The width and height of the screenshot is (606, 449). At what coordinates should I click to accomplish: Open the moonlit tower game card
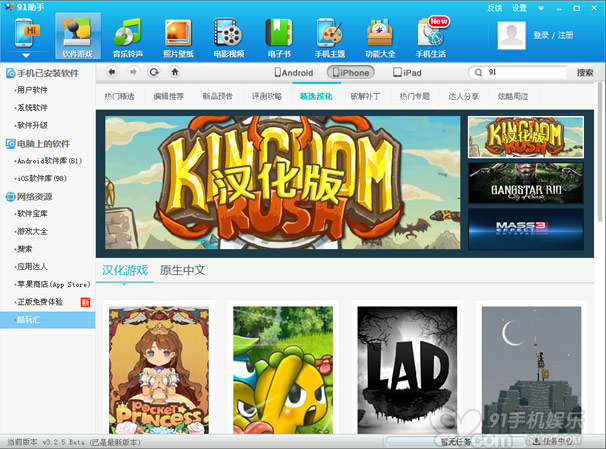[x=531, y=370]
